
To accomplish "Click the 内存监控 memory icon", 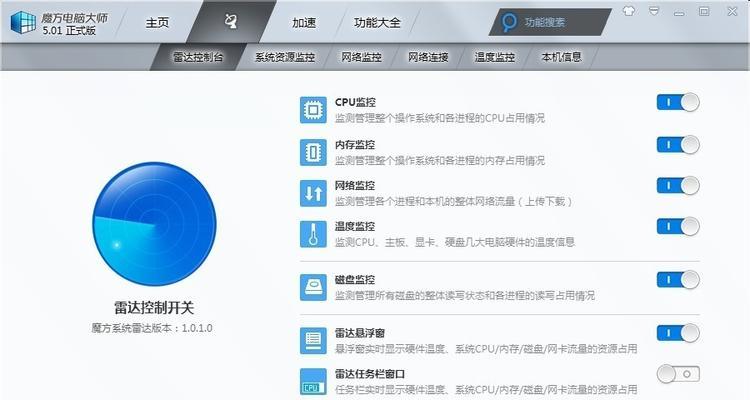I will [313, 152].
